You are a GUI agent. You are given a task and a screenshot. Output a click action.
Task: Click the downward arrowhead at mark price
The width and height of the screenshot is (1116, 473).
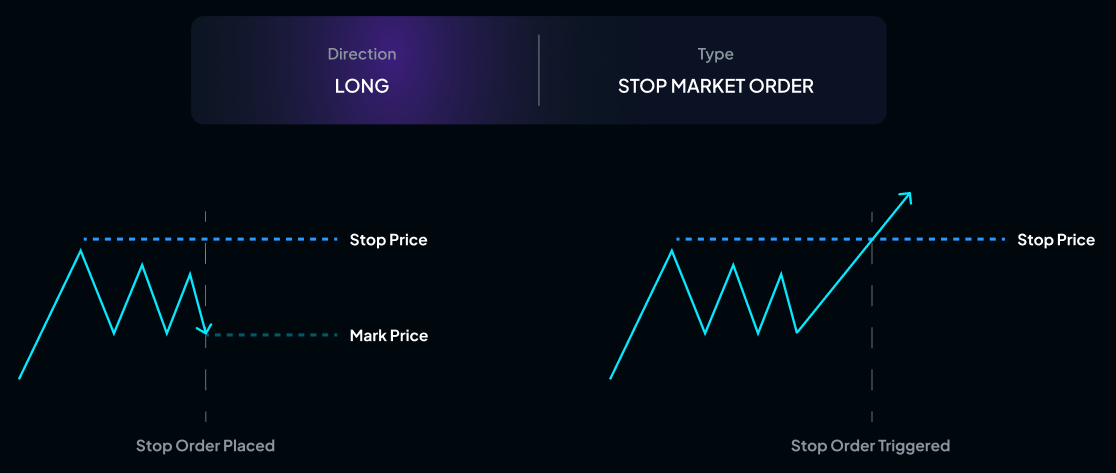tap(204, 328)
